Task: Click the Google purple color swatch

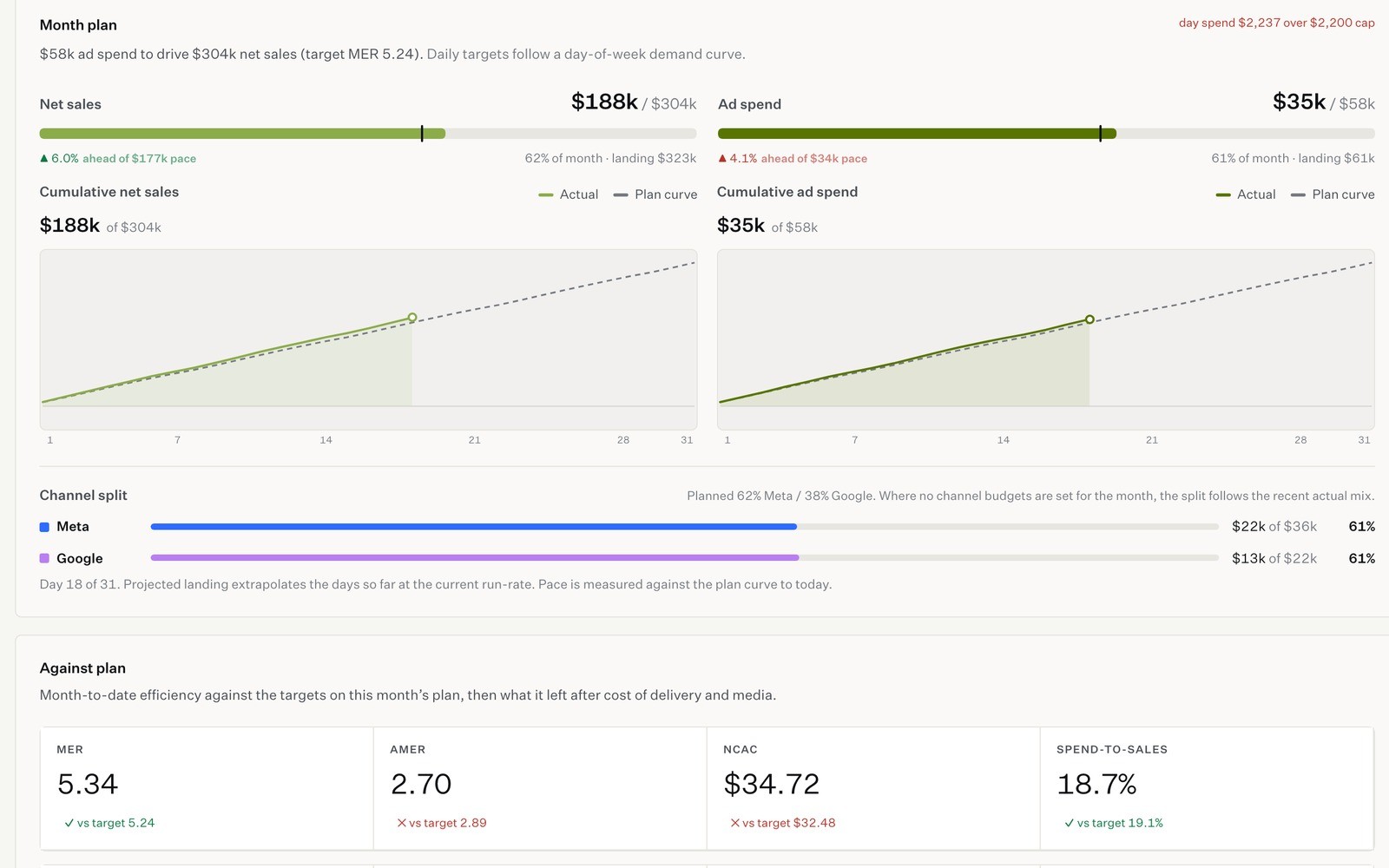Action: click(x=44, y=558)
